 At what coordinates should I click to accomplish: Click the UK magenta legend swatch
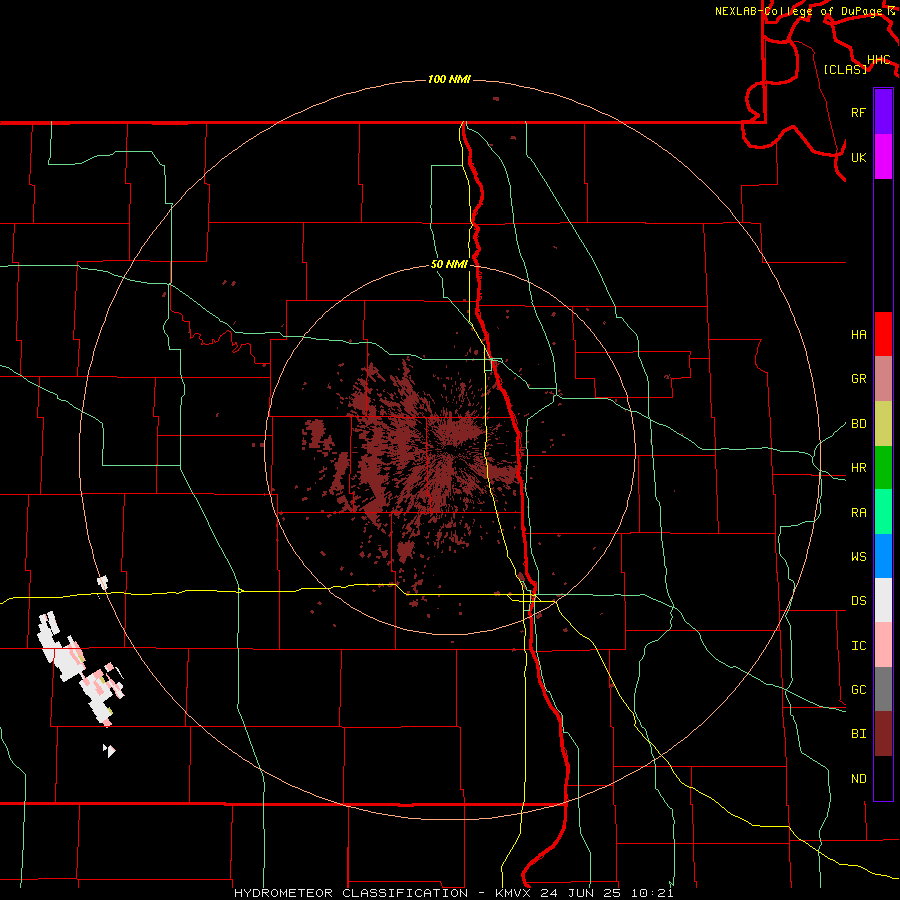click(x=883, y=157)
